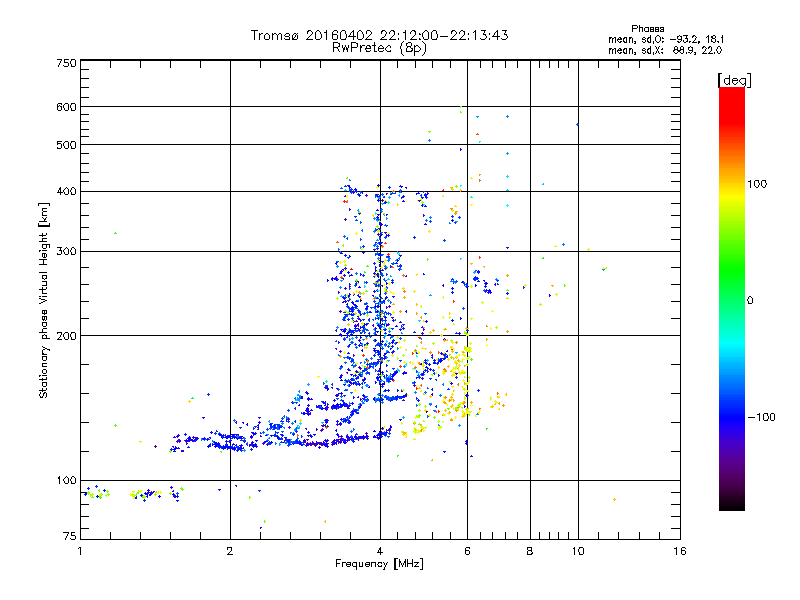Click the colorbar tick label '100'
Screen dimensions: 800x600
[x=757, y=184]
